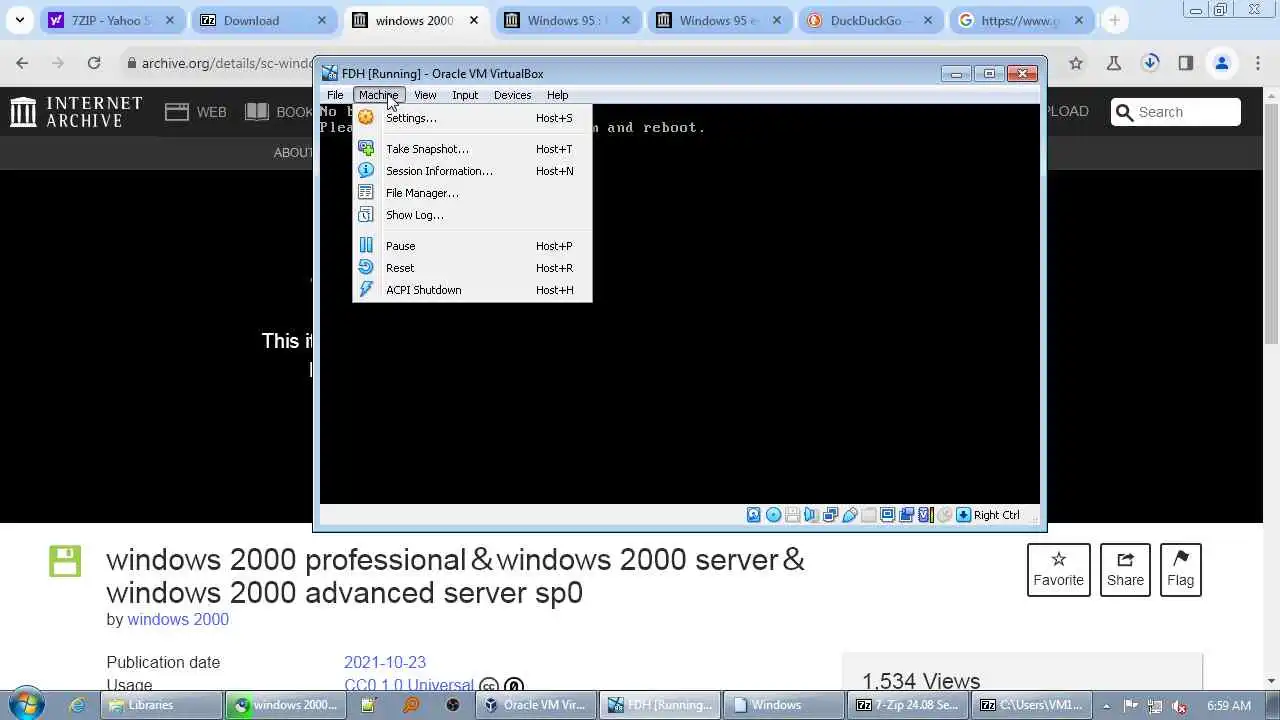This screenshot has height=720, width=1280.
Task: Bookmark this page with star icon
Action: pyautogui.click(x=1076, y=63)
